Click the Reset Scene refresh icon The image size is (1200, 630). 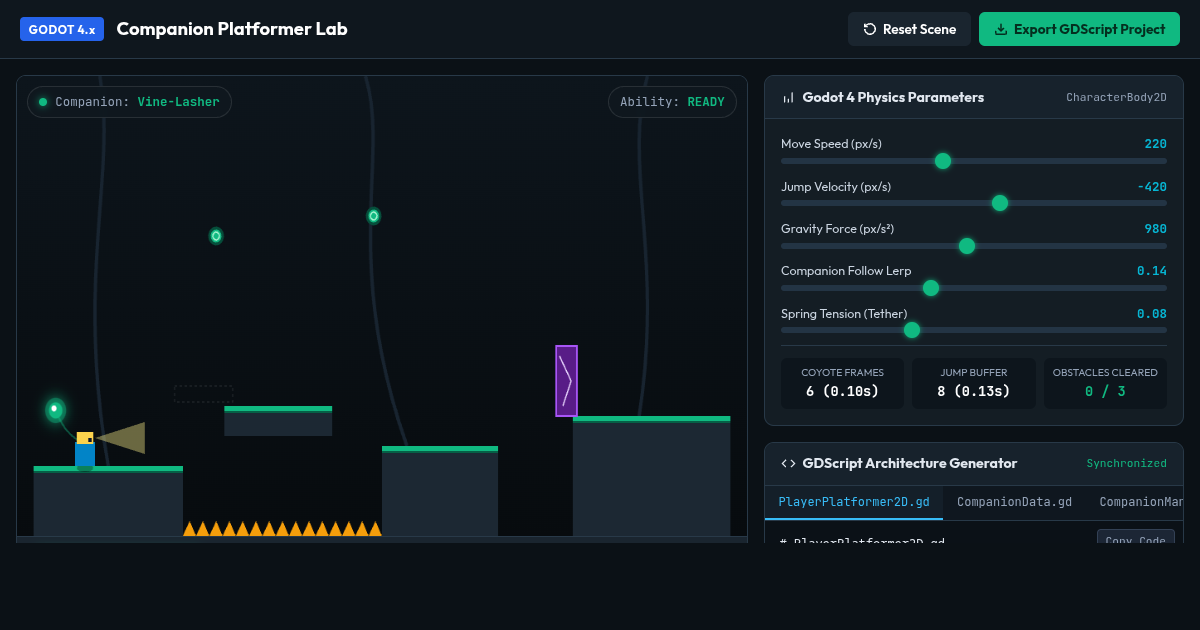[x=869, y=29]
